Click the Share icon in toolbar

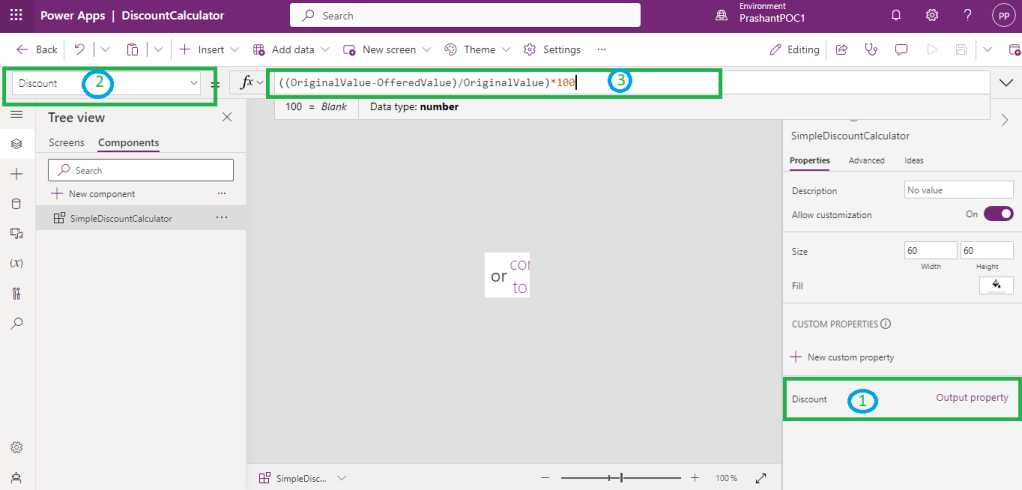[x=841, y=49]
